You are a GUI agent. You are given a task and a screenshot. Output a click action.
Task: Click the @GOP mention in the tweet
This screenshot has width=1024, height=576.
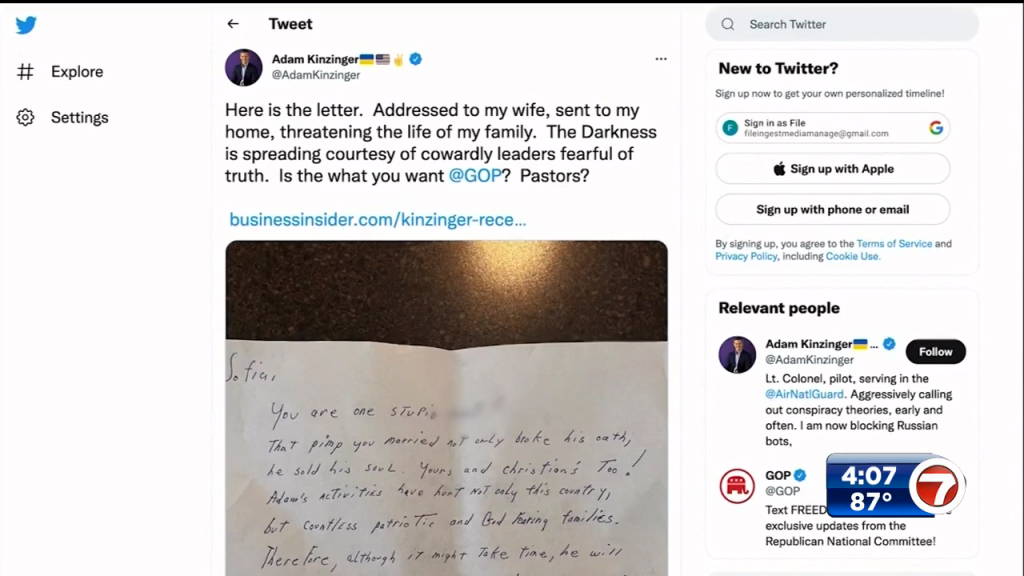pyautogui.click(x=475, y=176)
